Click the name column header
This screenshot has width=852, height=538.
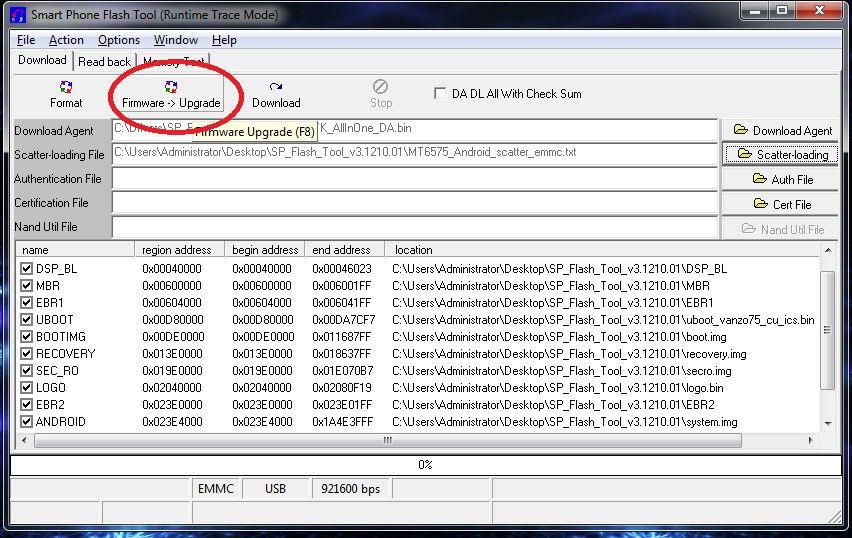coord(75,250)
